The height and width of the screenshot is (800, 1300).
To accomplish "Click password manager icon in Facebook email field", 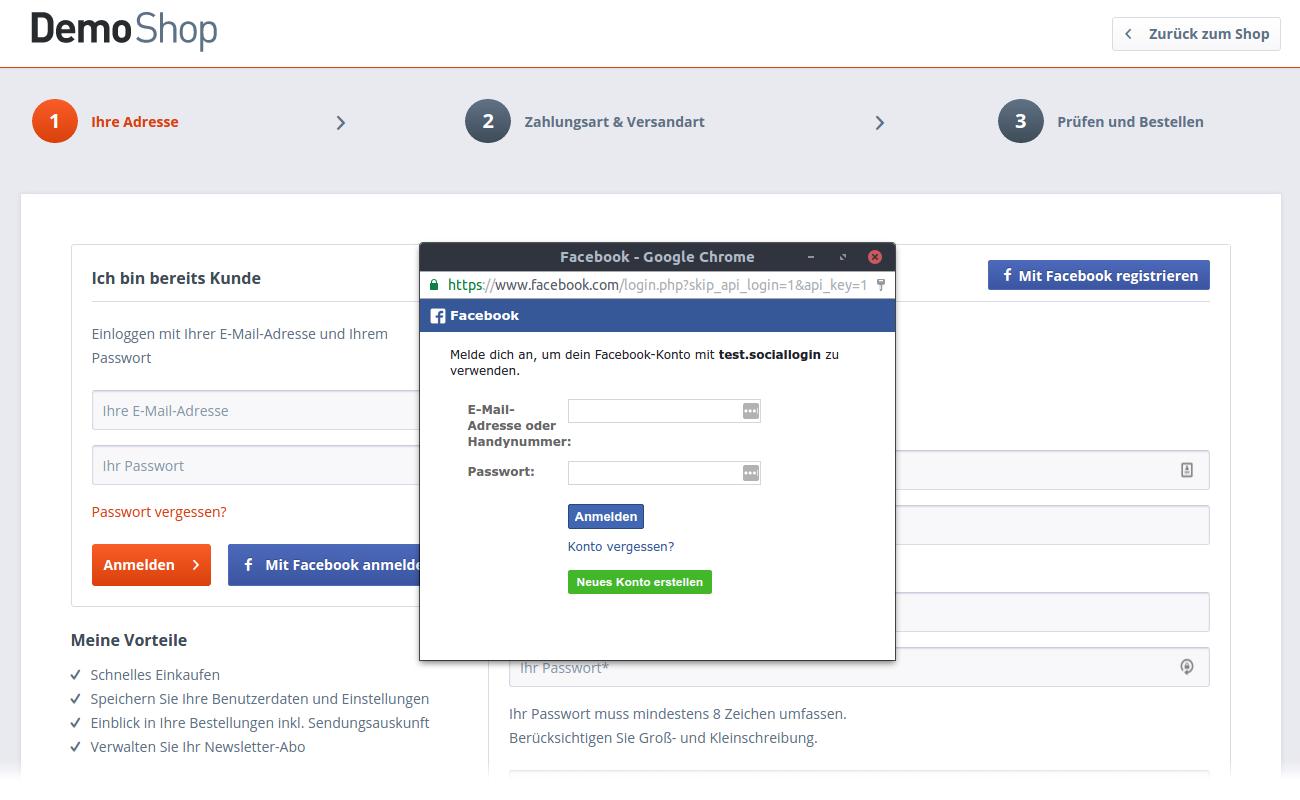I will 751,411.
